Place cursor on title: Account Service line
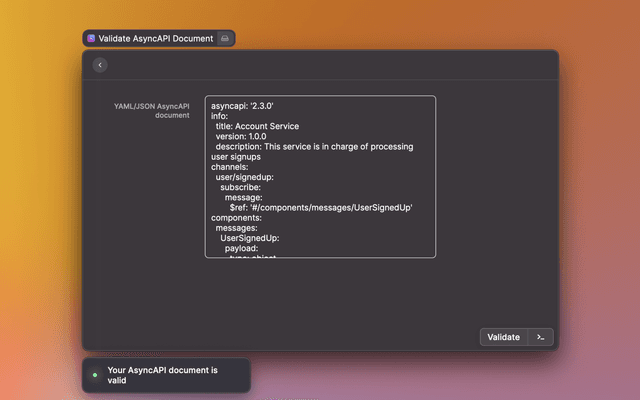640x400 pixels. coord(257,126)
